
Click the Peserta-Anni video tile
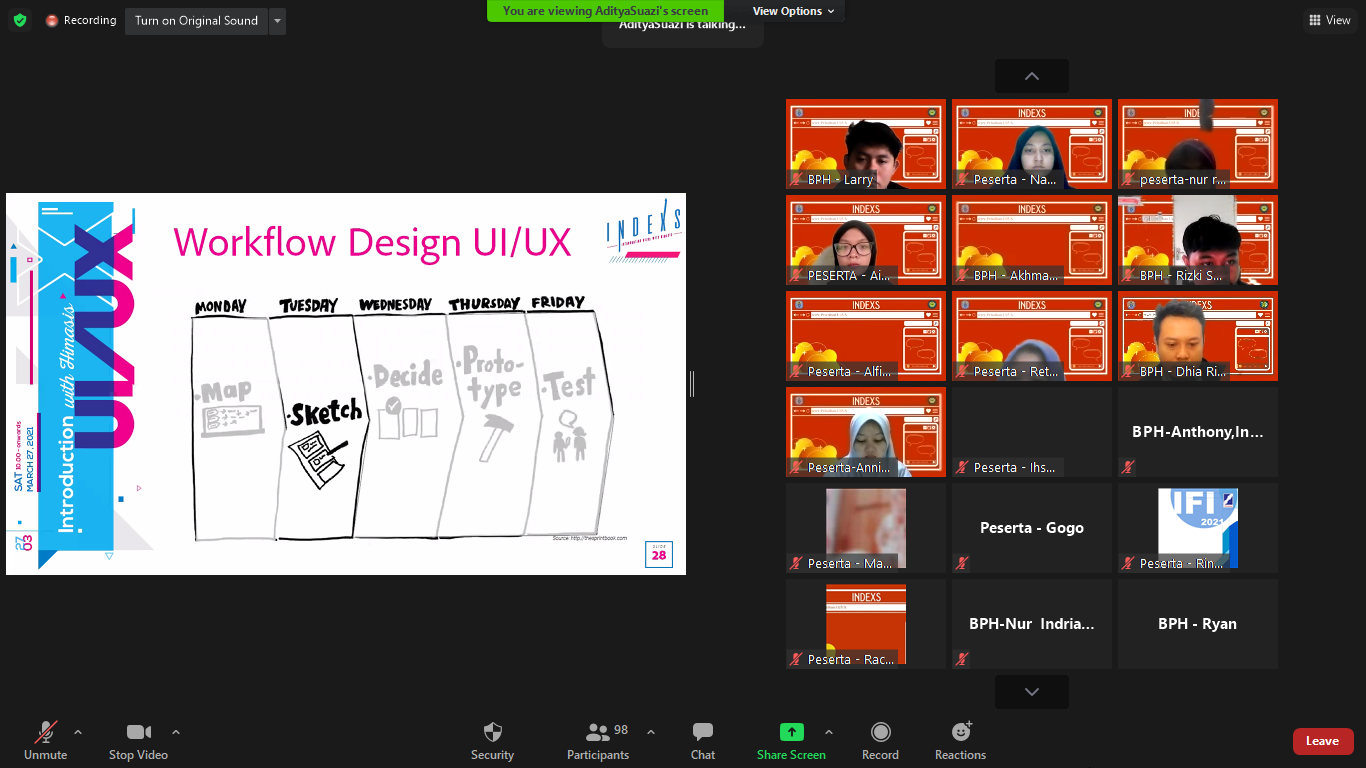tap(866, 432)
